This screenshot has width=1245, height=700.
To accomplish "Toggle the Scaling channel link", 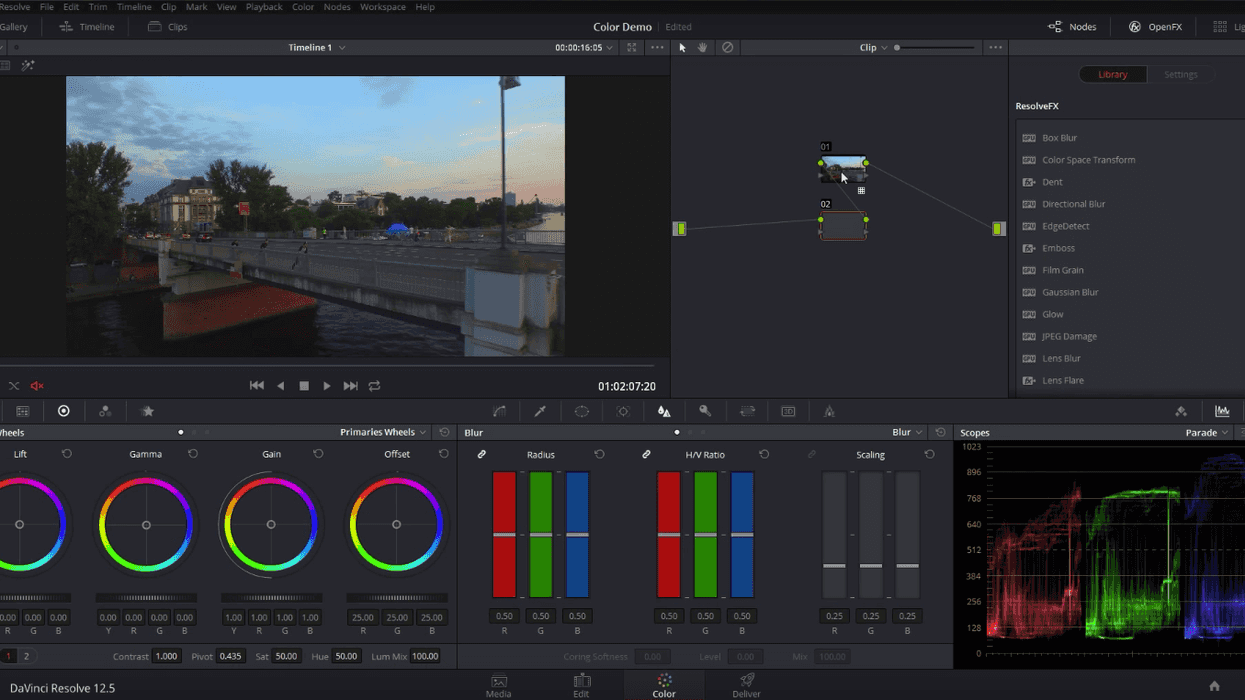I will tap(811, 454).
